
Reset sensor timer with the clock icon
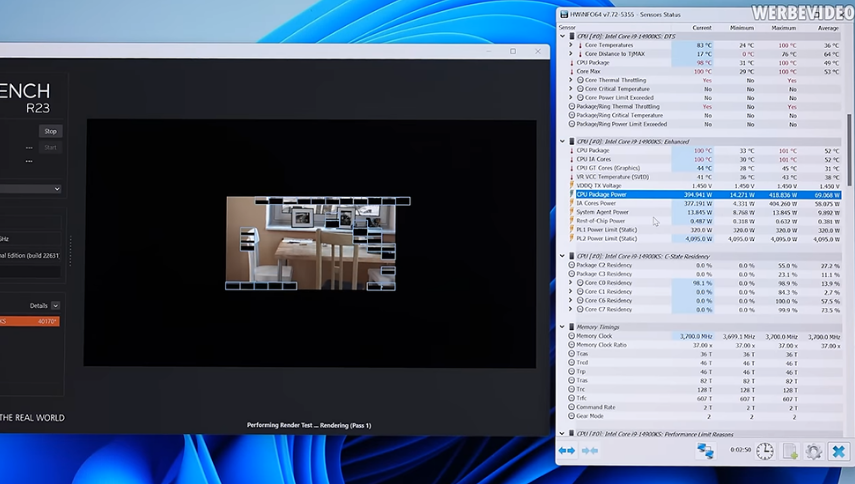click(x=764, y=452)
